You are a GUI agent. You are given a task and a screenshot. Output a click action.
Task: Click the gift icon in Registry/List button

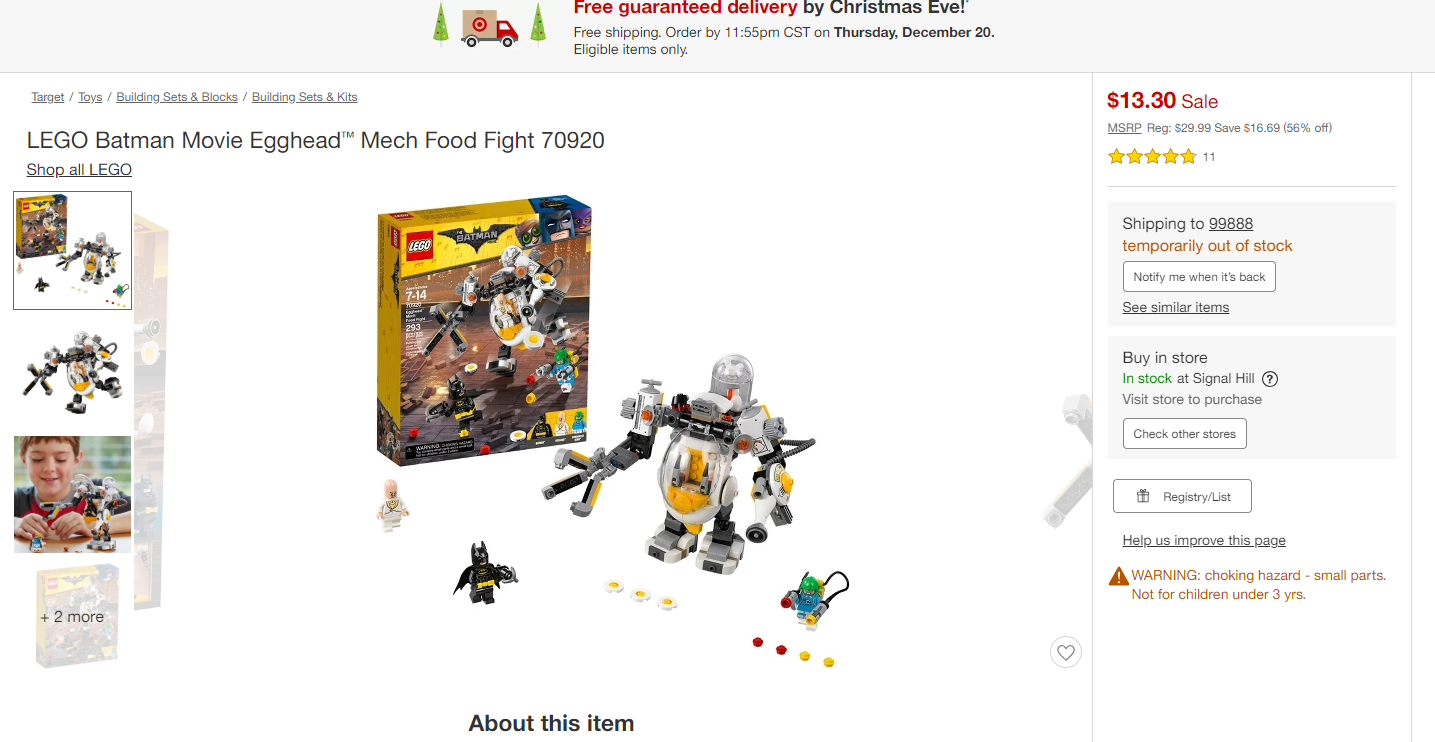coord(1143,496)
